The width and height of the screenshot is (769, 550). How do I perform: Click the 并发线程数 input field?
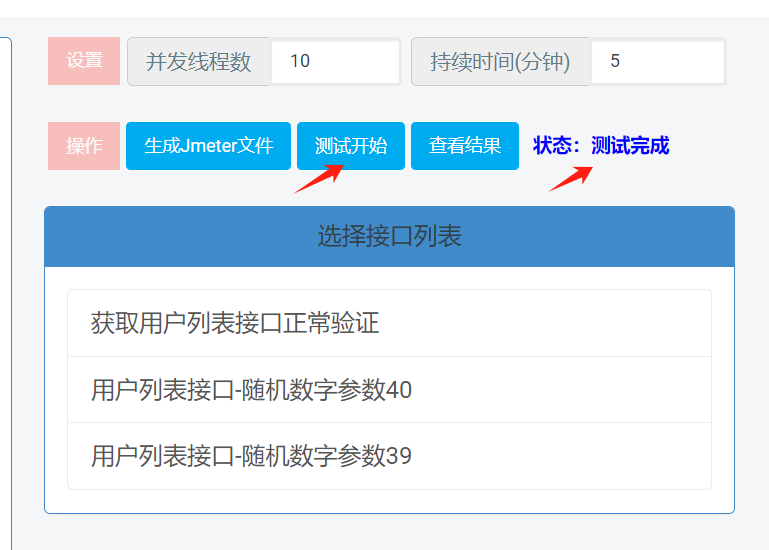[x=336, y=61]
